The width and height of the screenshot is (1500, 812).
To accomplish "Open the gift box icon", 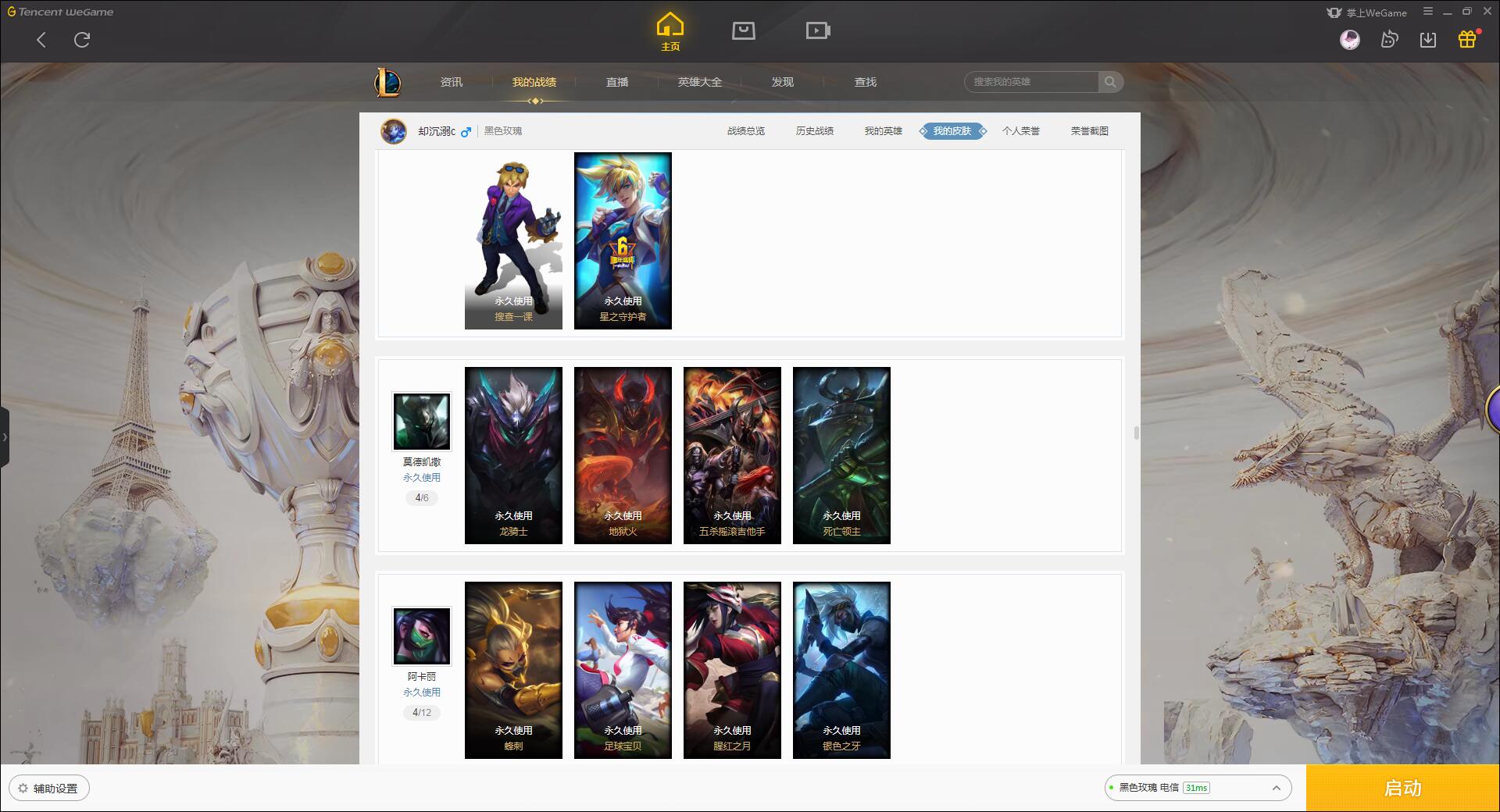I will (1467, 40).
